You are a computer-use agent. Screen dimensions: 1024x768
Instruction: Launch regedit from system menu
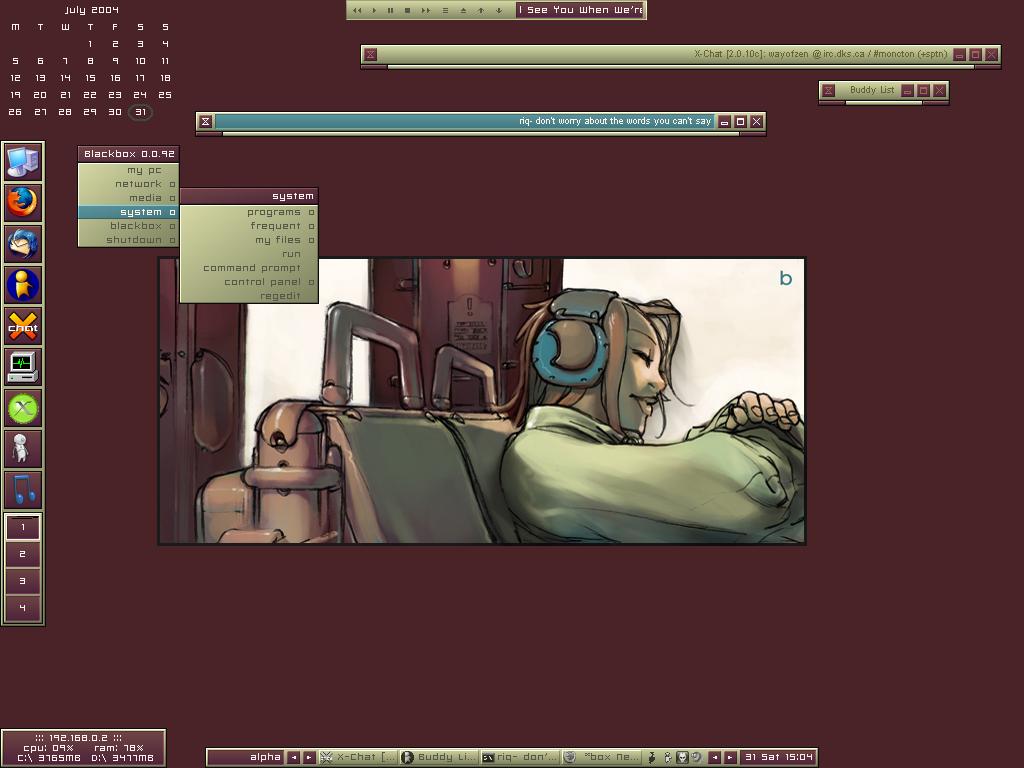(x=249, y=296)
